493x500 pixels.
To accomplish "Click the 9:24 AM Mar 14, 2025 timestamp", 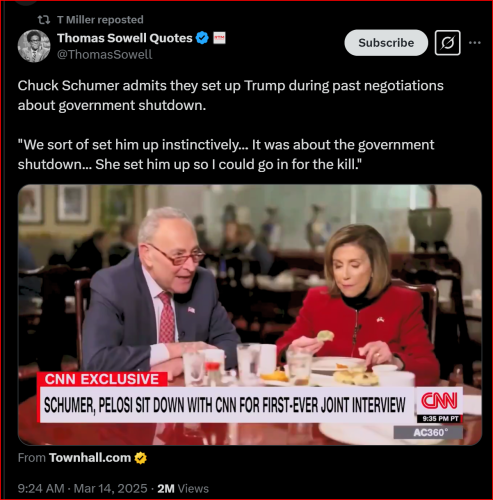I will 82,489.
